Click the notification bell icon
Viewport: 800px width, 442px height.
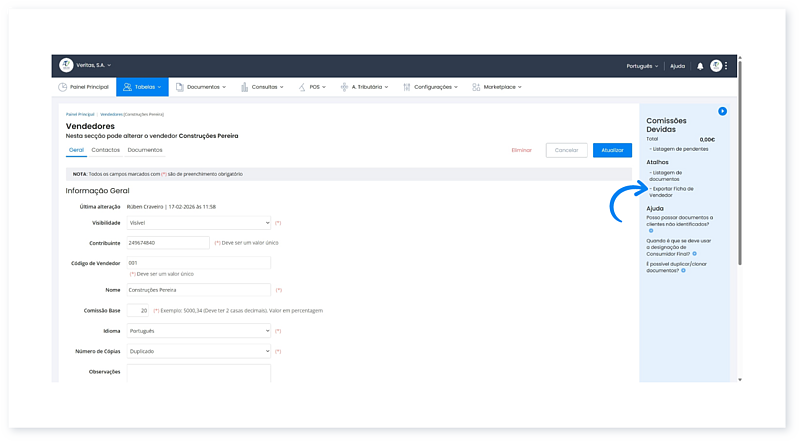700,66
